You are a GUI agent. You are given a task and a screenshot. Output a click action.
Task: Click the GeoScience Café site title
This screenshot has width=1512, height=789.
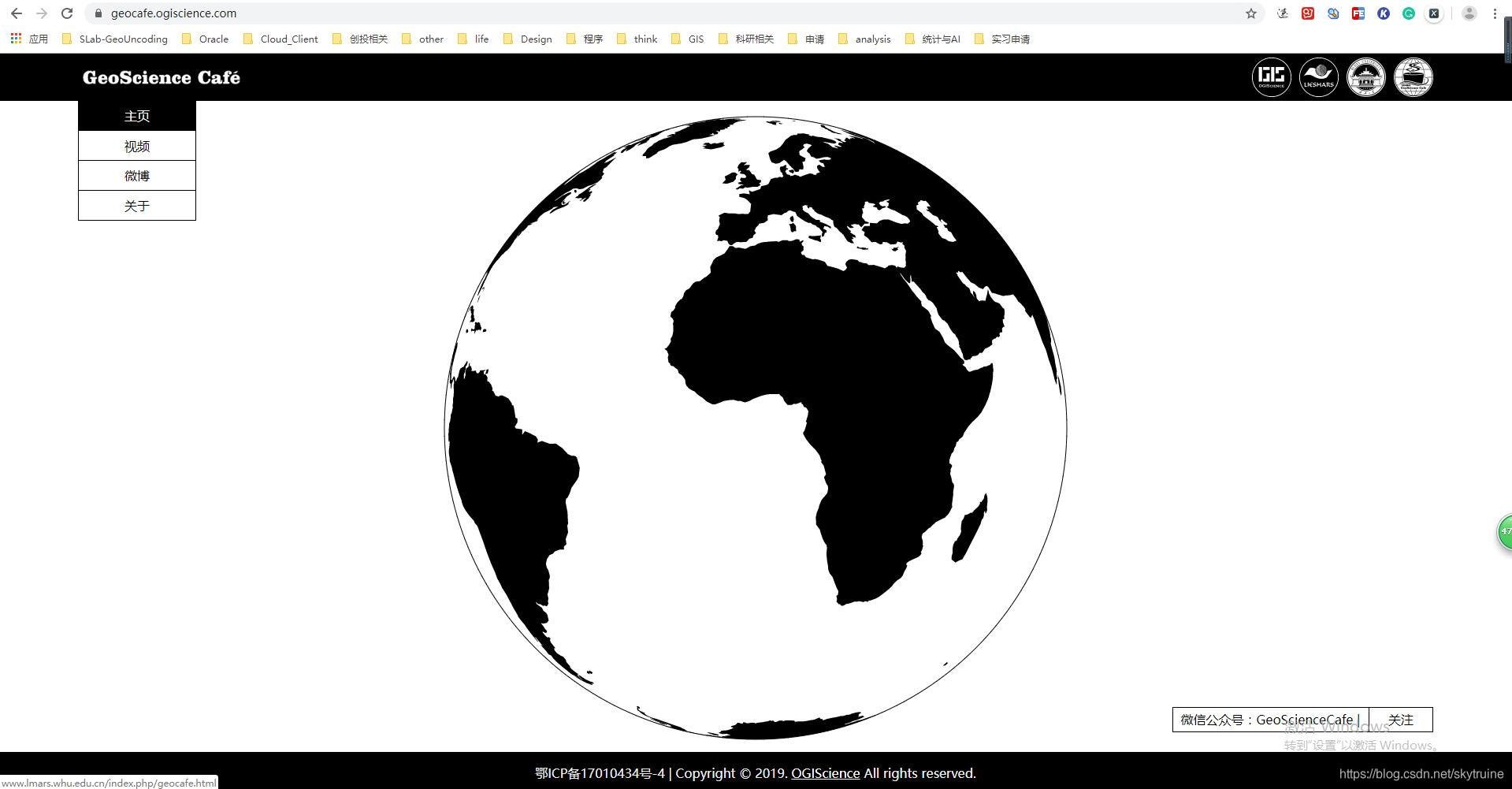click(x=162, y=77)
